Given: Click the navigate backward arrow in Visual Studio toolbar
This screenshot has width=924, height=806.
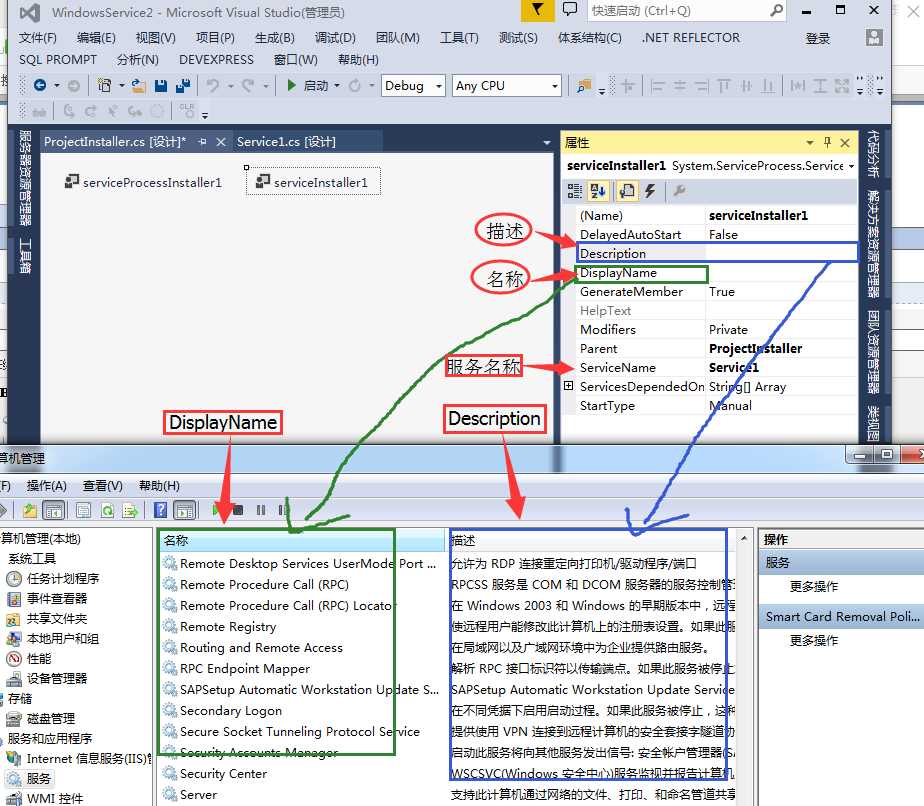Looking at the screenshot, I should pos(39,85).
